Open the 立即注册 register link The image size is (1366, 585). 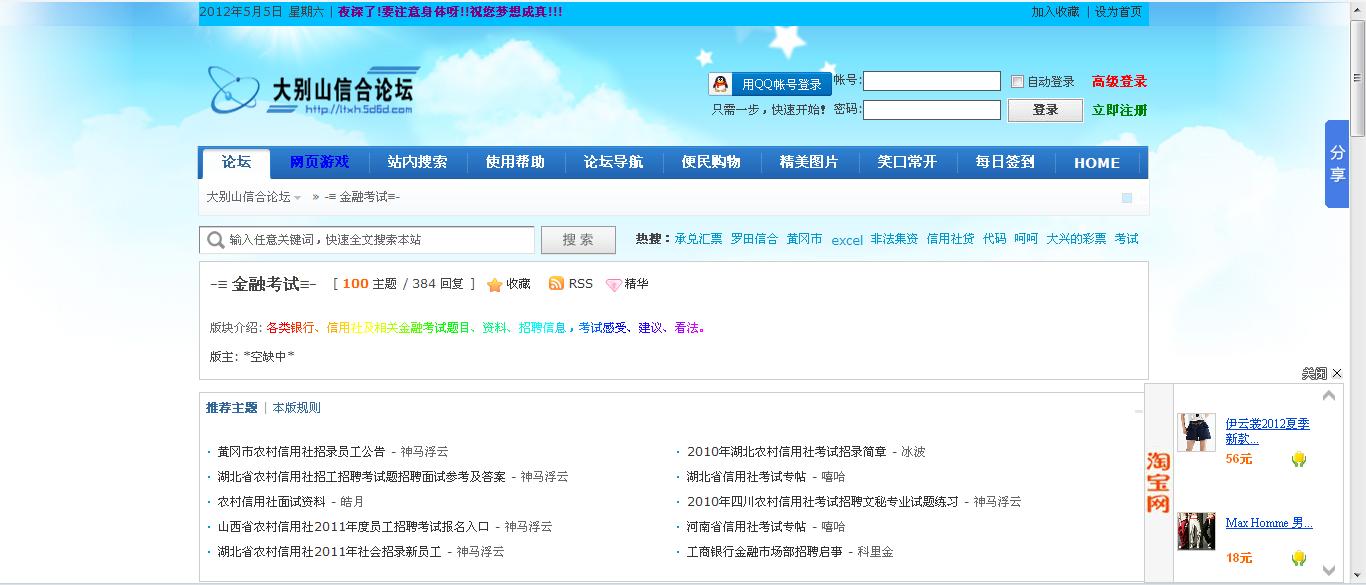1119,110
